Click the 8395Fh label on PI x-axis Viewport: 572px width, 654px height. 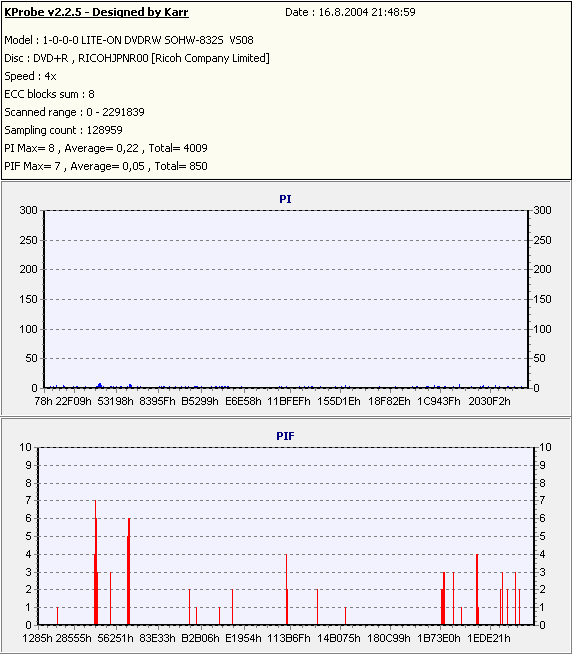coord(157,401)
